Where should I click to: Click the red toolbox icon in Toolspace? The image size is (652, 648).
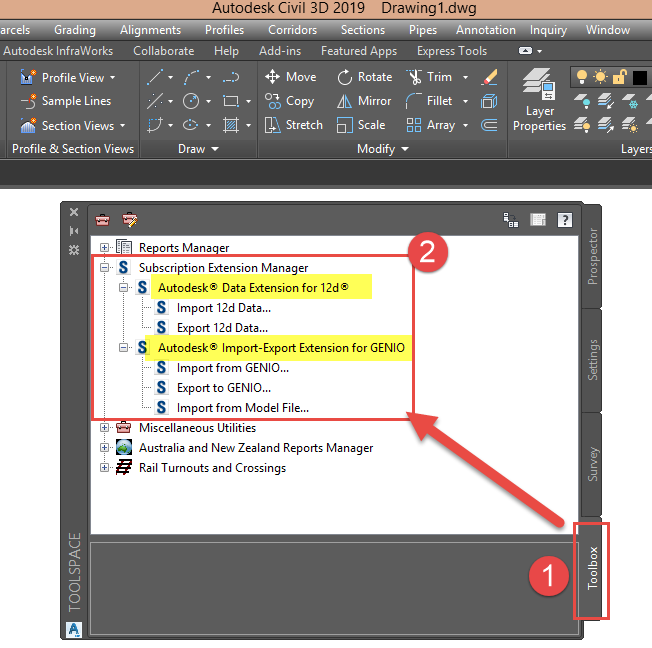point(102,220)
